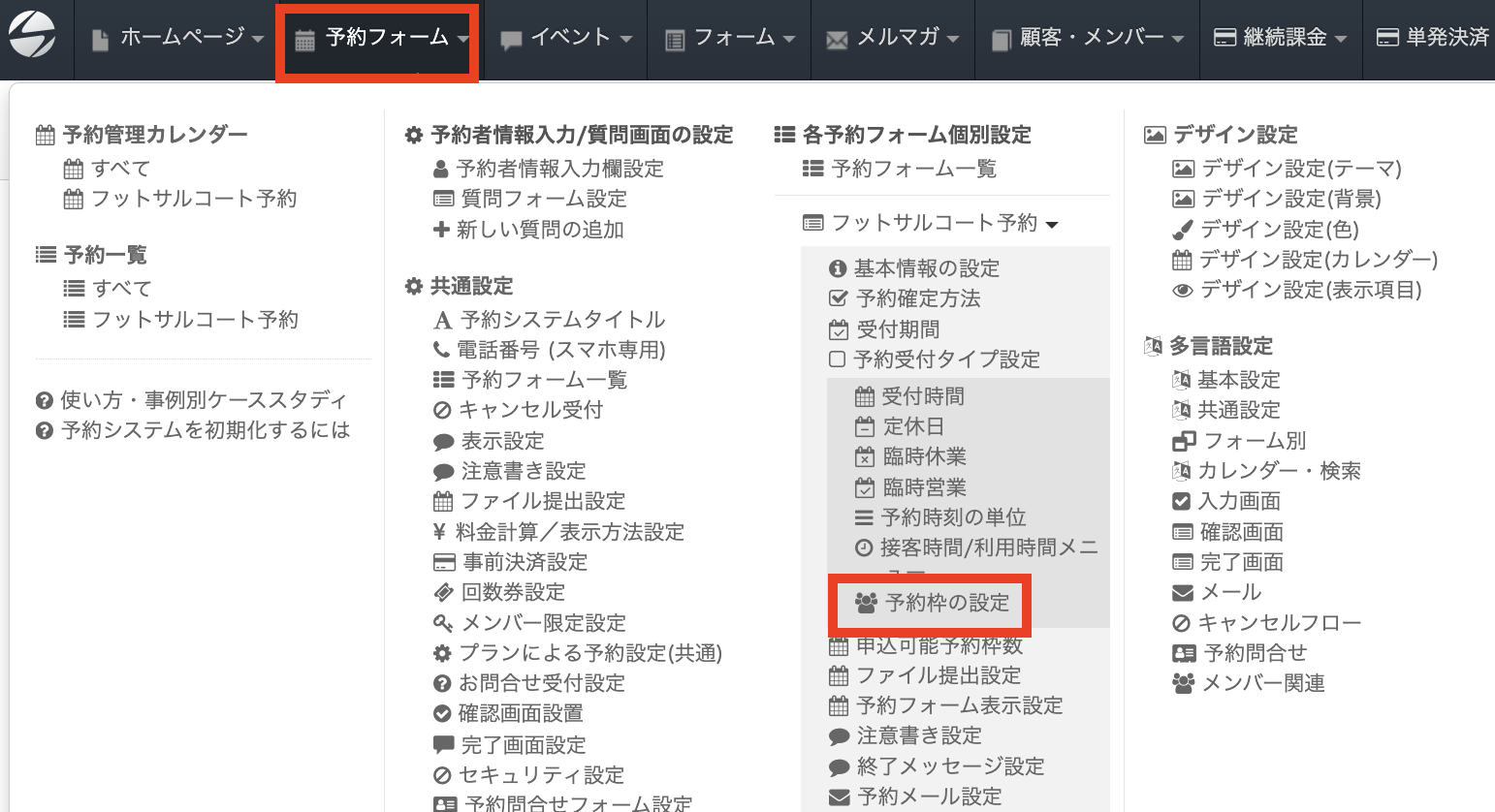
Task: Click the eye icon beside デザイン設定(表示項目)
Action: [1182, 290]
